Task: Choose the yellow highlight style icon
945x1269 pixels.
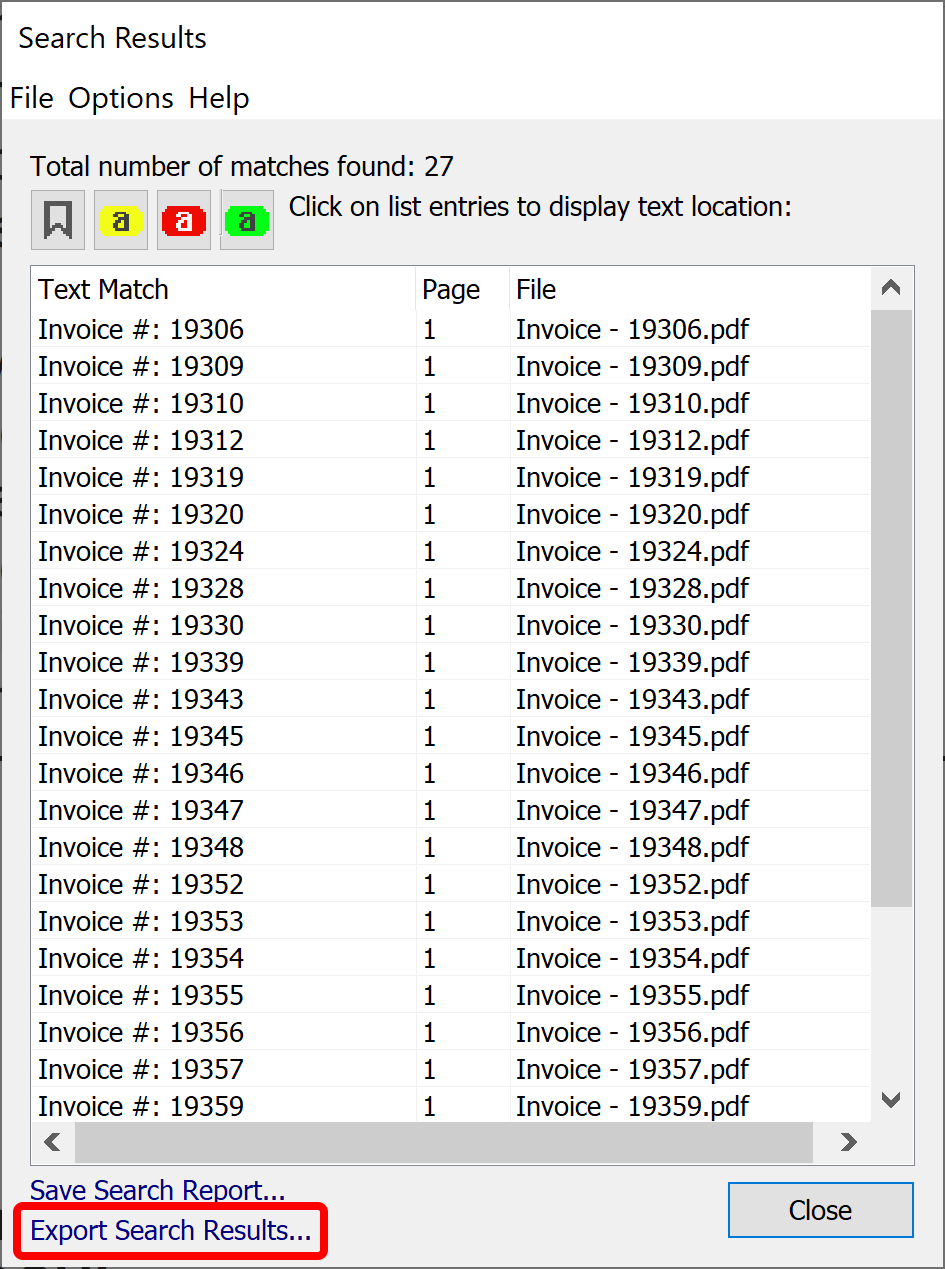Action: click(120, 219)
